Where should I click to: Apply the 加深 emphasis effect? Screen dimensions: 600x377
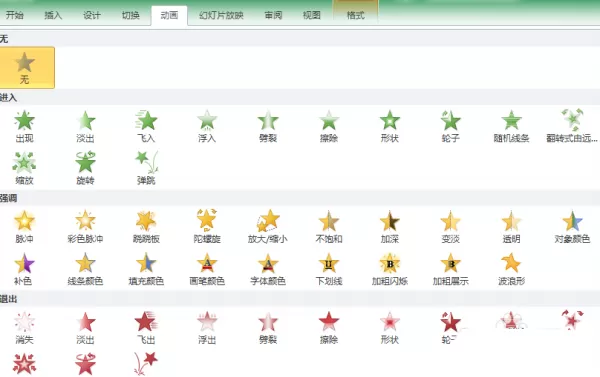(x=390, y=227)
